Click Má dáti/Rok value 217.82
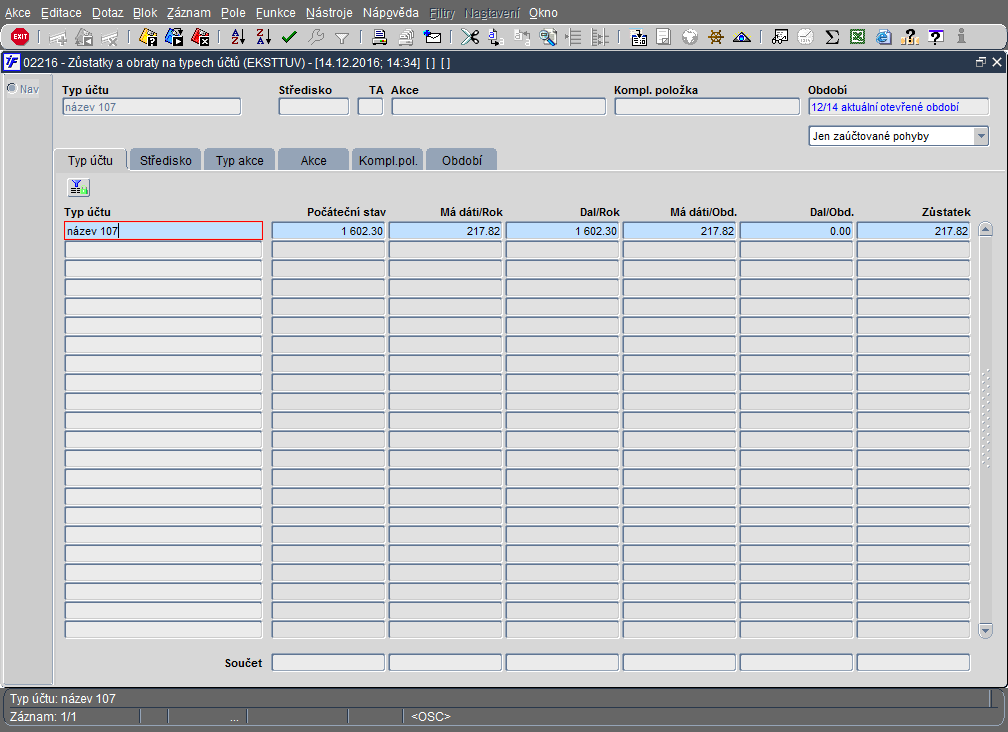 click(445, 231)
